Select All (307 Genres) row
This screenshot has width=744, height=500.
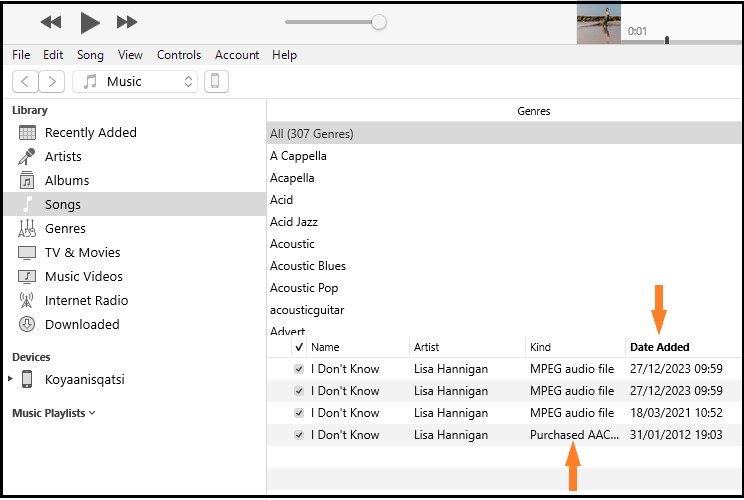(503, 134)
